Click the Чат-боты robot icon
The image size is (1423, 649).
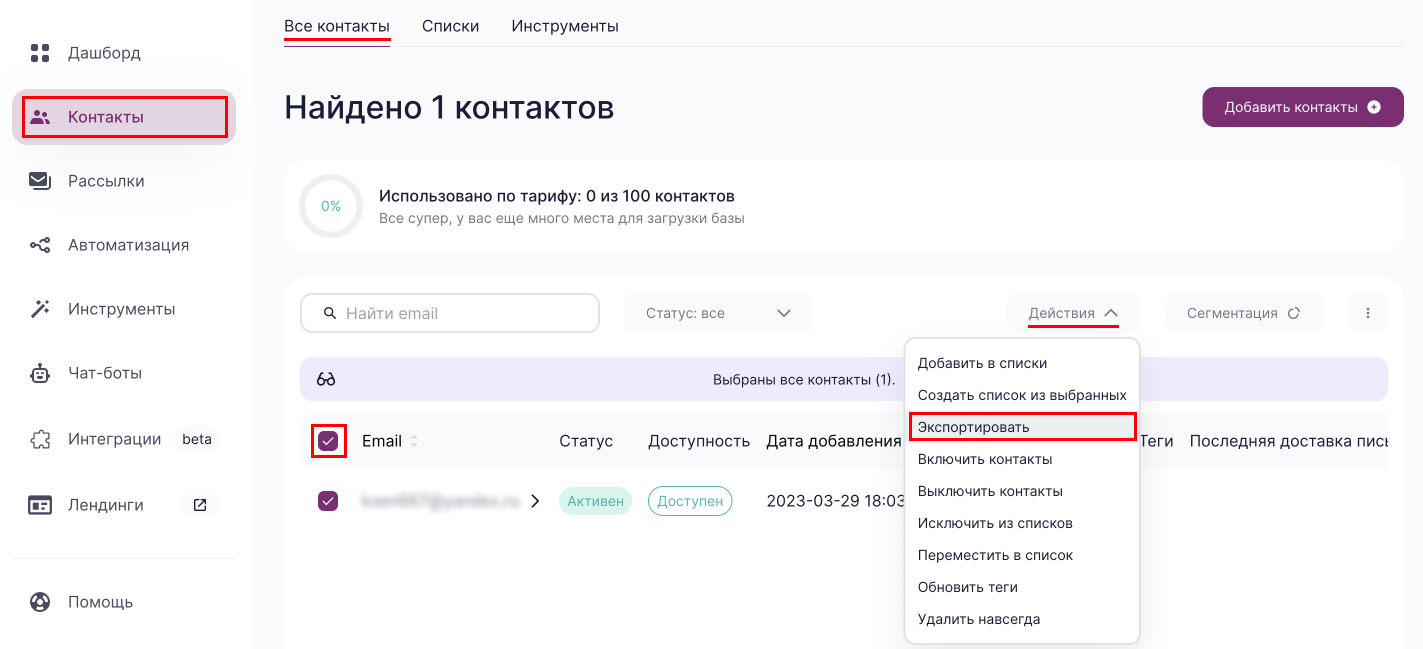40,373
